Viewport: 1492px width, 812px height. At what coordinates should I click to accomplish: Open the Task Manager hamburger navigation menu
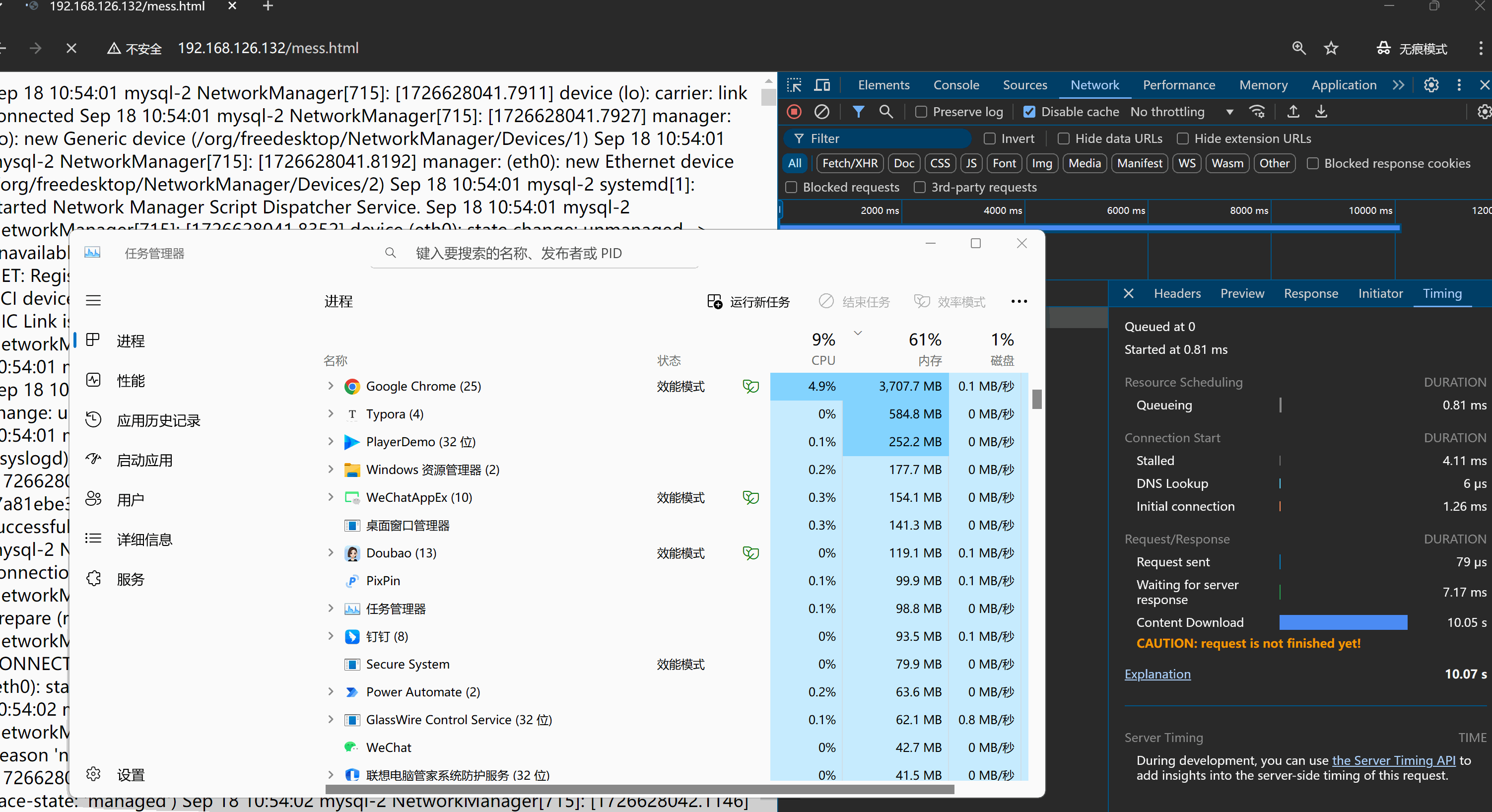[x=93, y=300]
